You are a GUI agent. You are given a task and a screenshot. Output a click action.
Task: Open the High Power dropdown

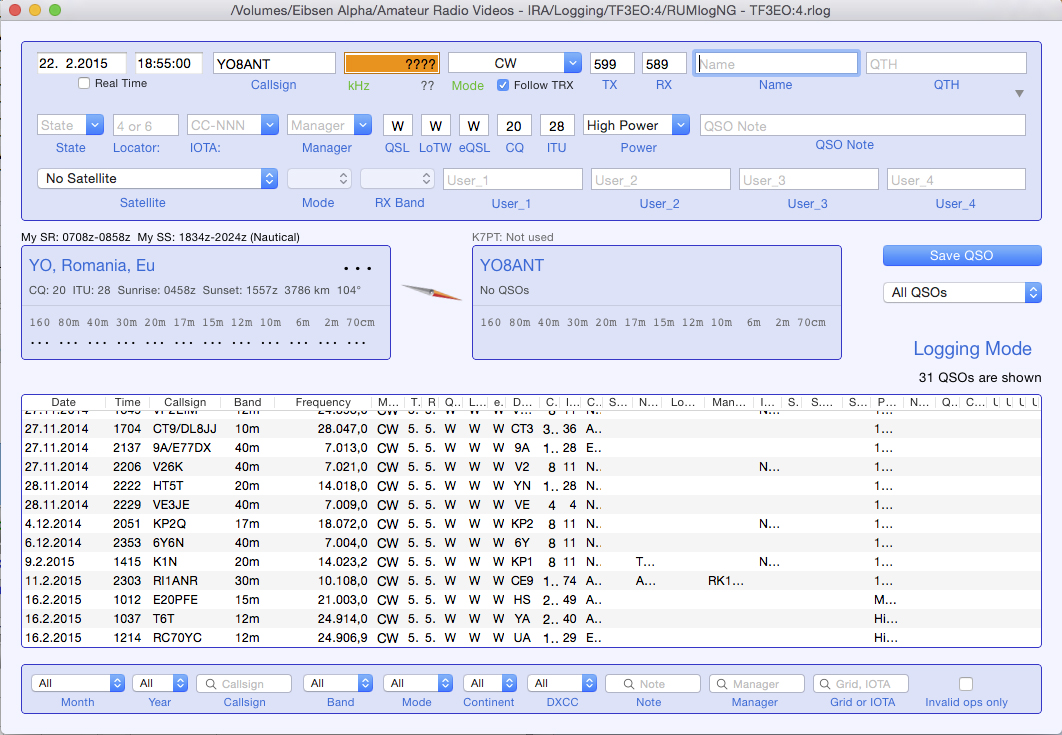pyautogui.click(x=637, y=125)
